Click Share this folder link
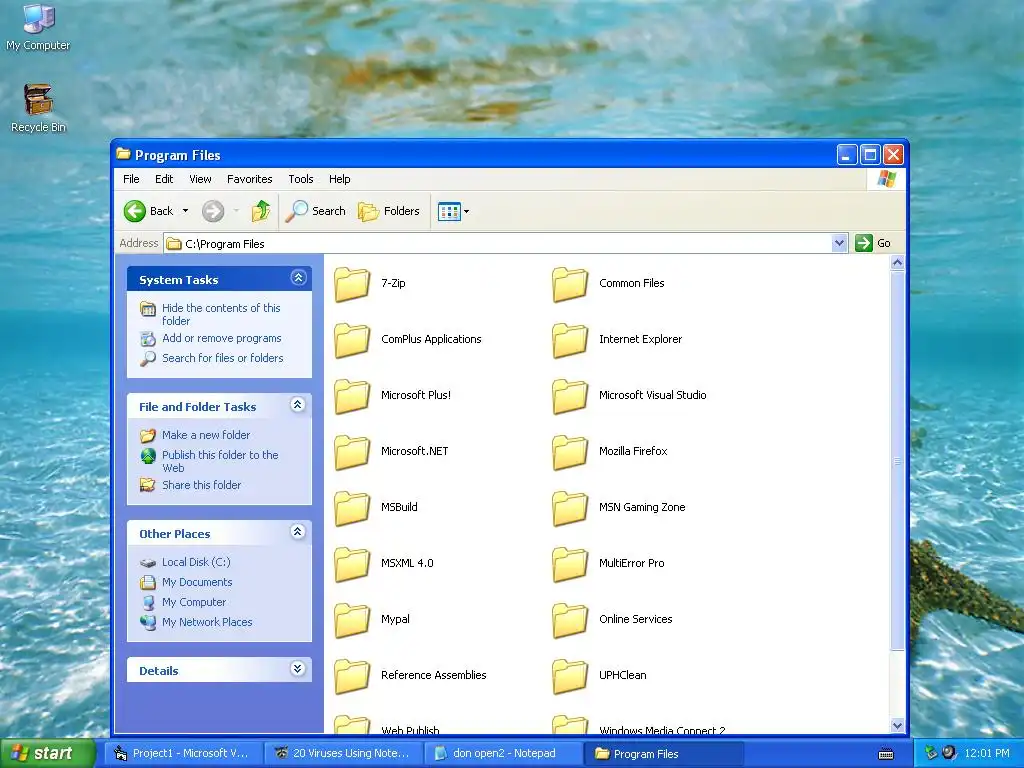This screenshot has height=768, width=1024. tap(201, 485)
